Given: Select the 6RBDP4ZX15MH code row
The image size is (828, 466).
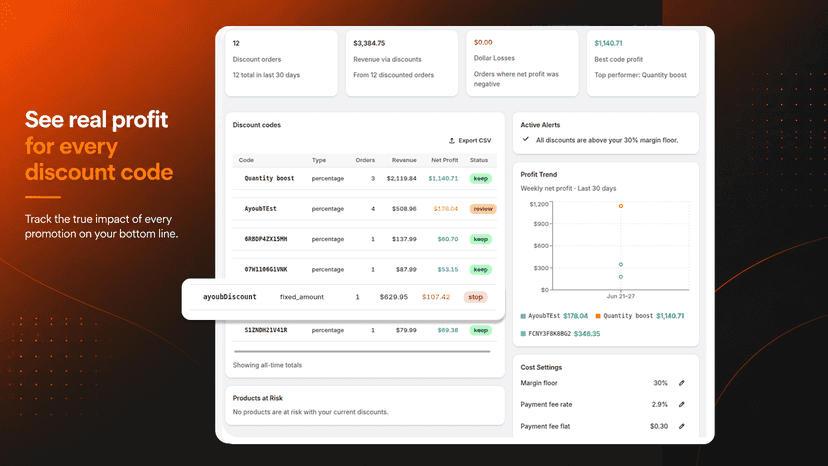Looking at the screenshot, I should [x=364, y=239].
